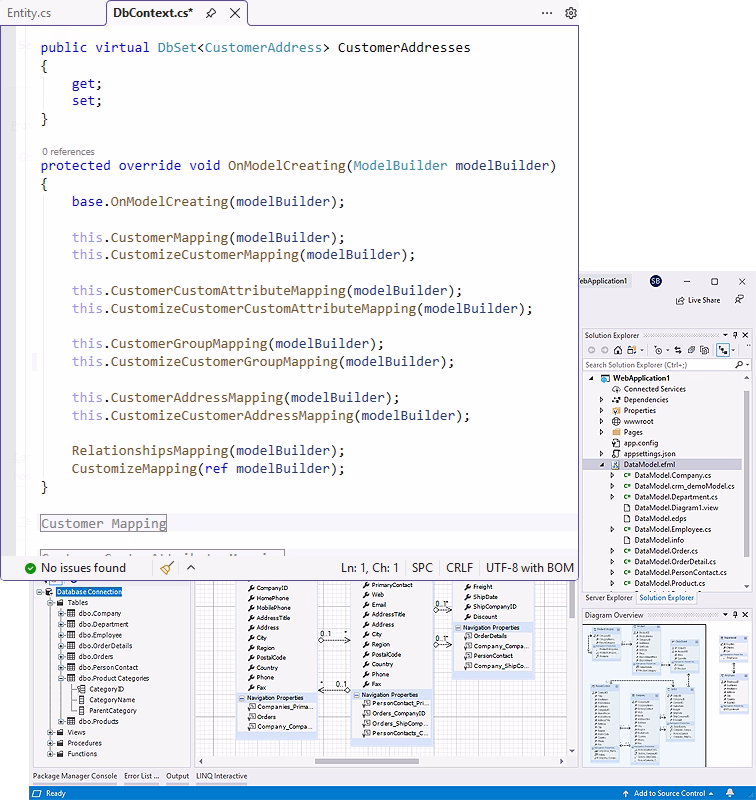Screen dimensions: 756x800
Task: Click the wwwroot globe icon
Action: tap(616, 421)
